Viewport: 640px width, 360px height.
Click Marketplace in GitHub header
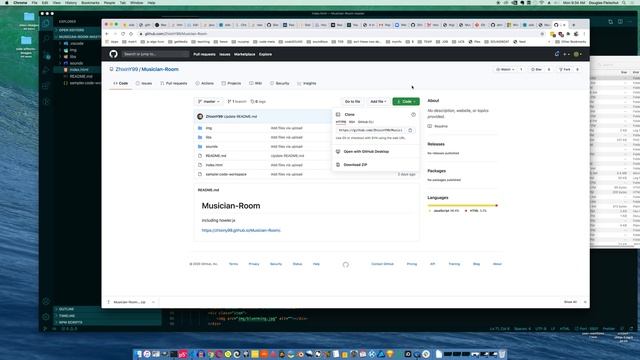[x=244, y=54]
